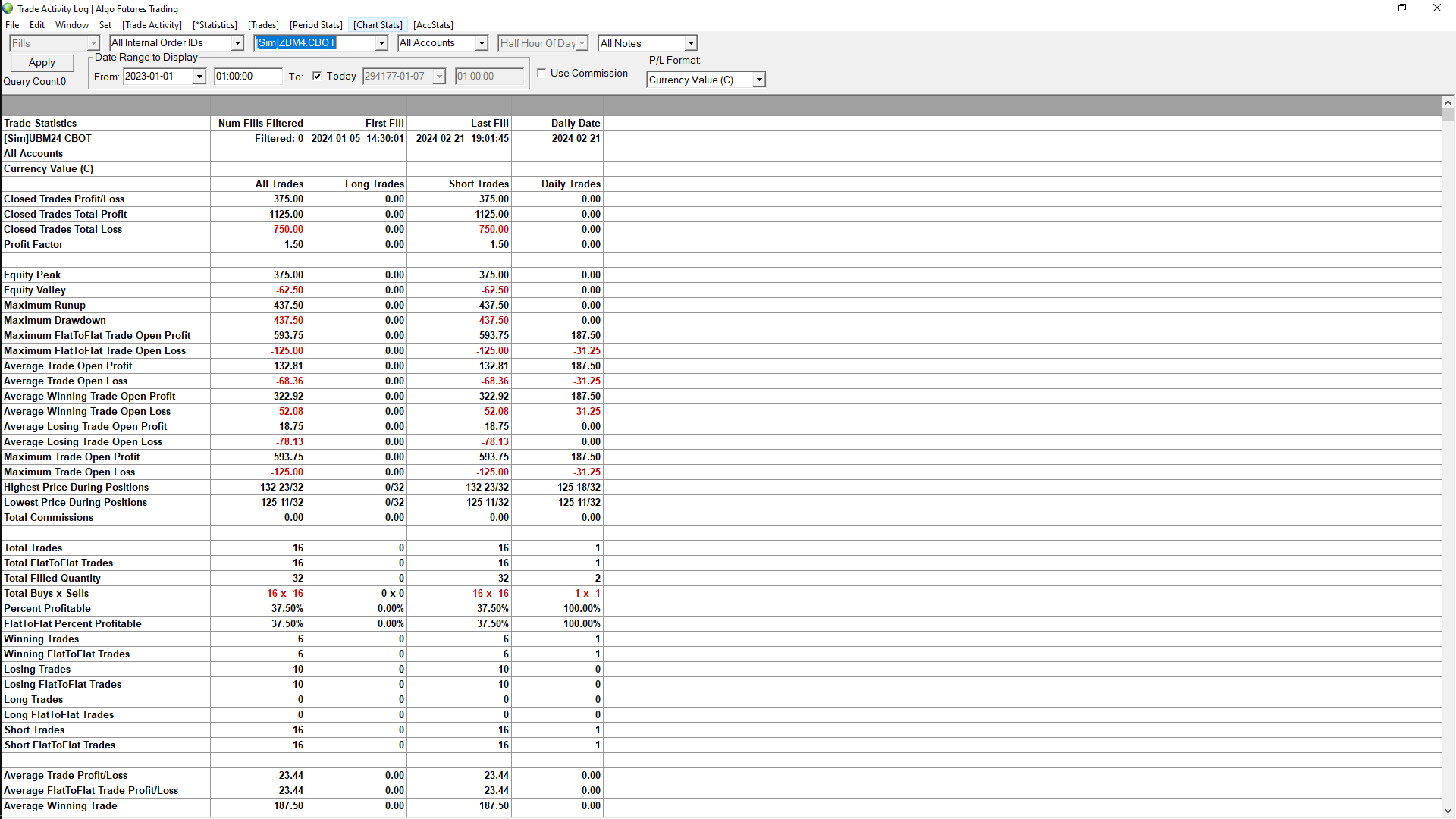Uncheck the Today checkbox
The image size is (1456, 819).
coord(317,76)
